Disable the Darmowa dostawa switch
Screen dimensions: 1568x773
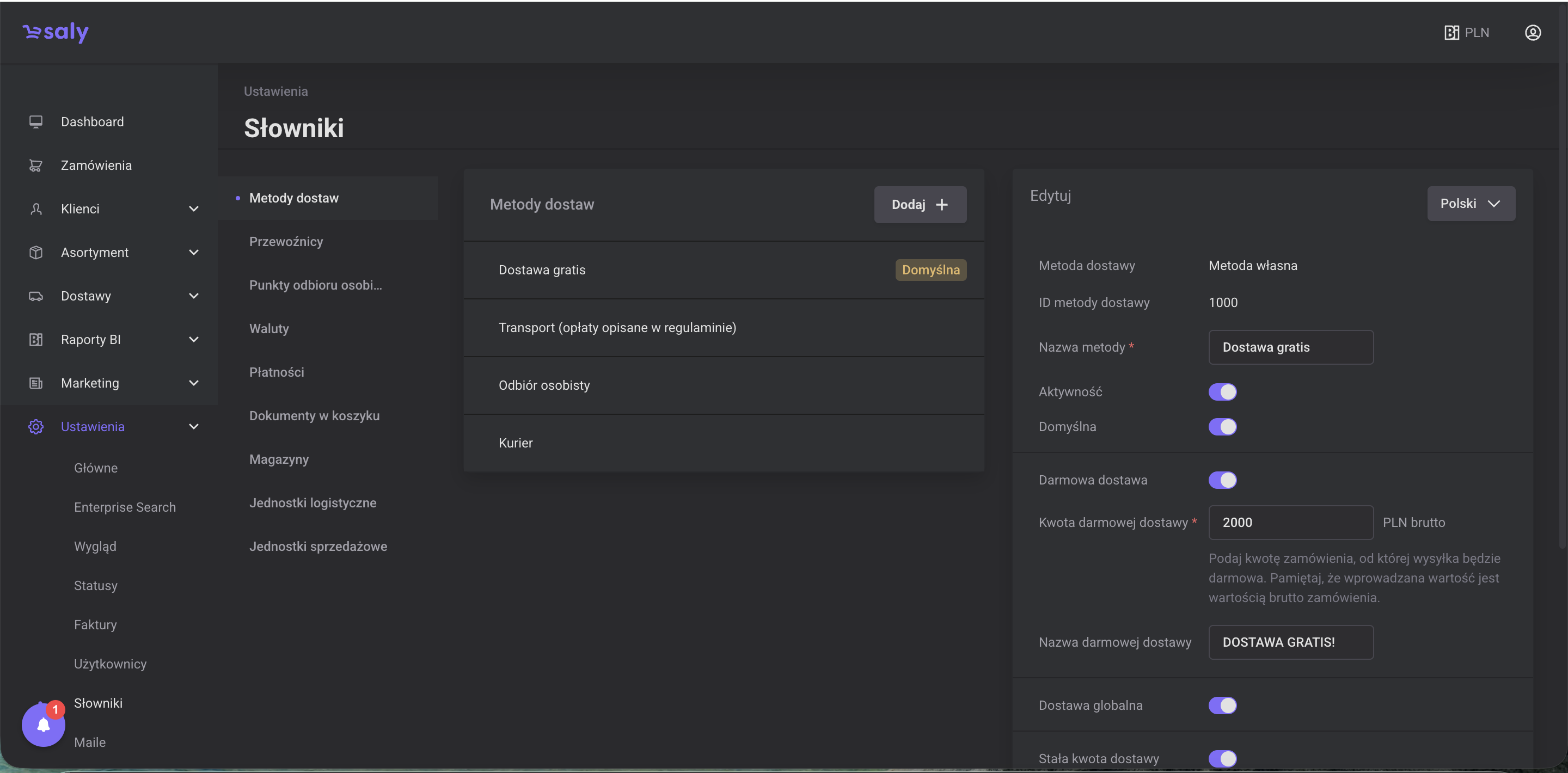(x=1222, y=480)
